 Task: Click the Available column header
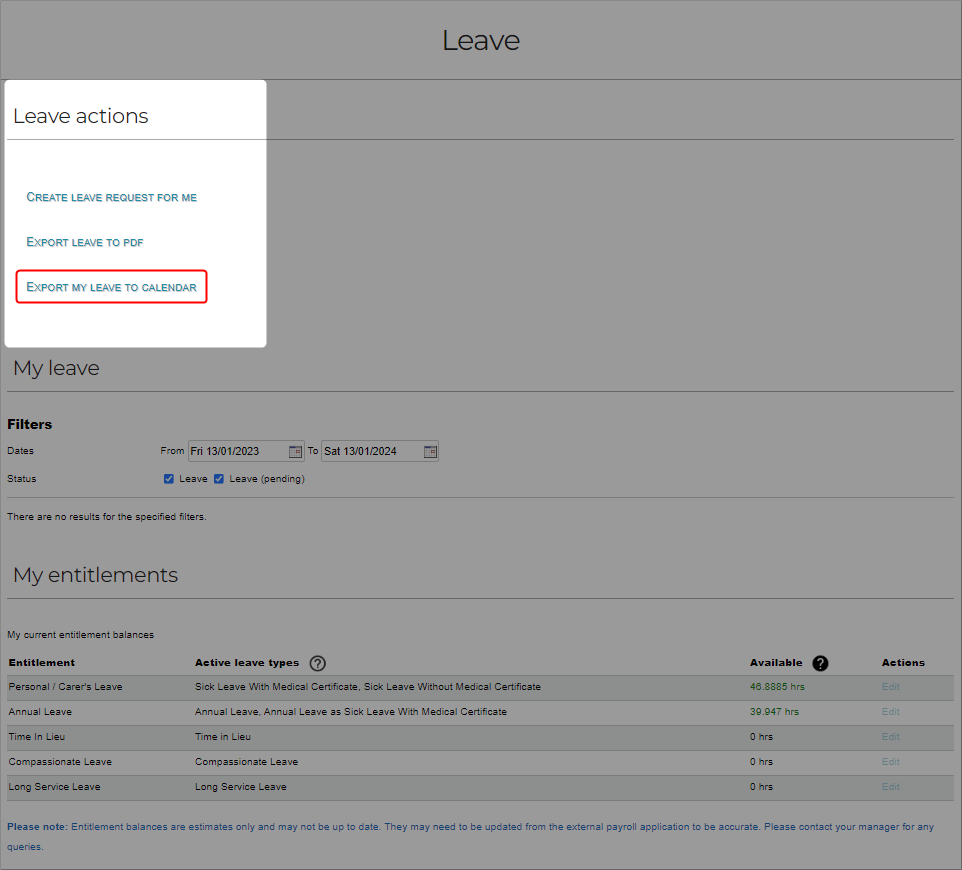pos(776,663)
